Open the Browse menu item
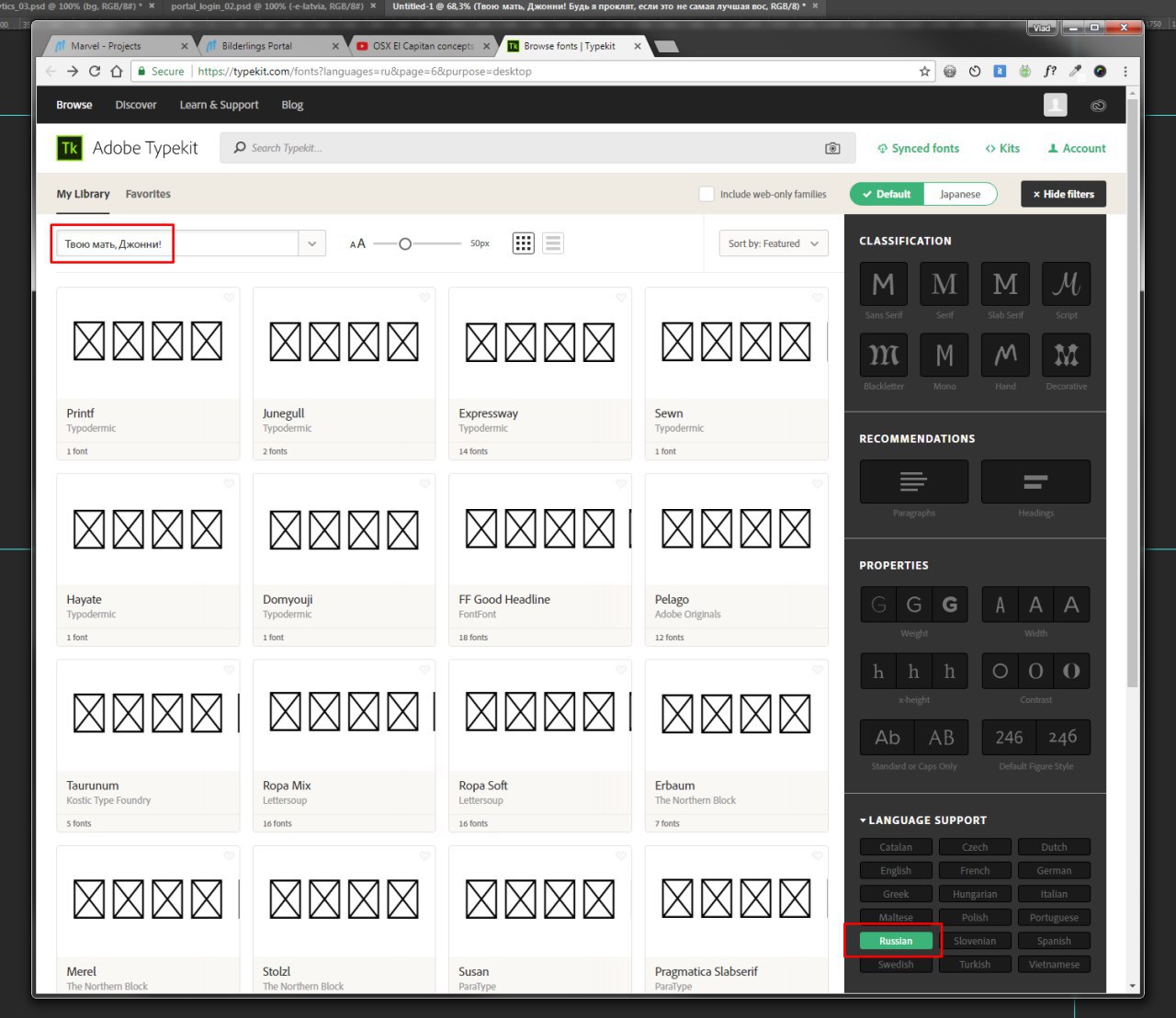 (x=74, y=105)
